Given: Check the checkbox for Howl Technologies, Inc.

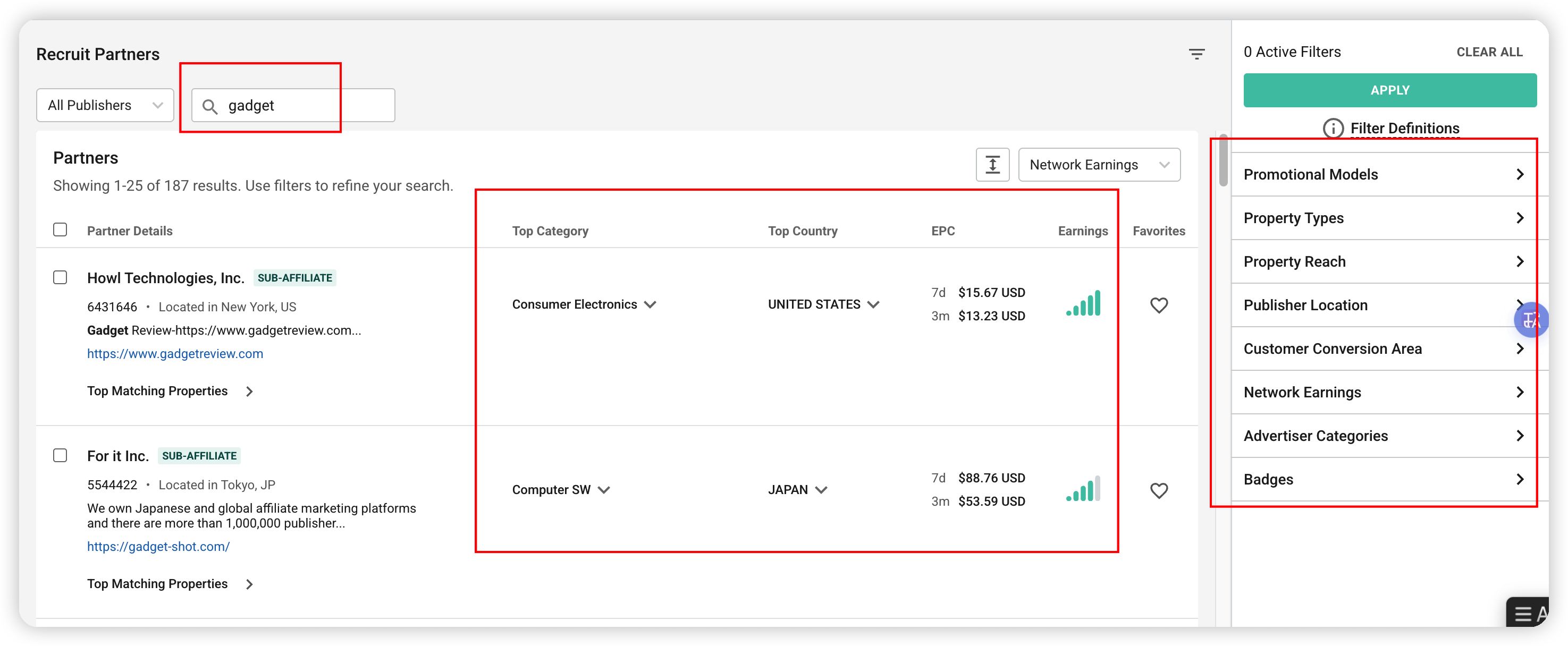Looking at the screenshot, I should [x=60, y=277].
